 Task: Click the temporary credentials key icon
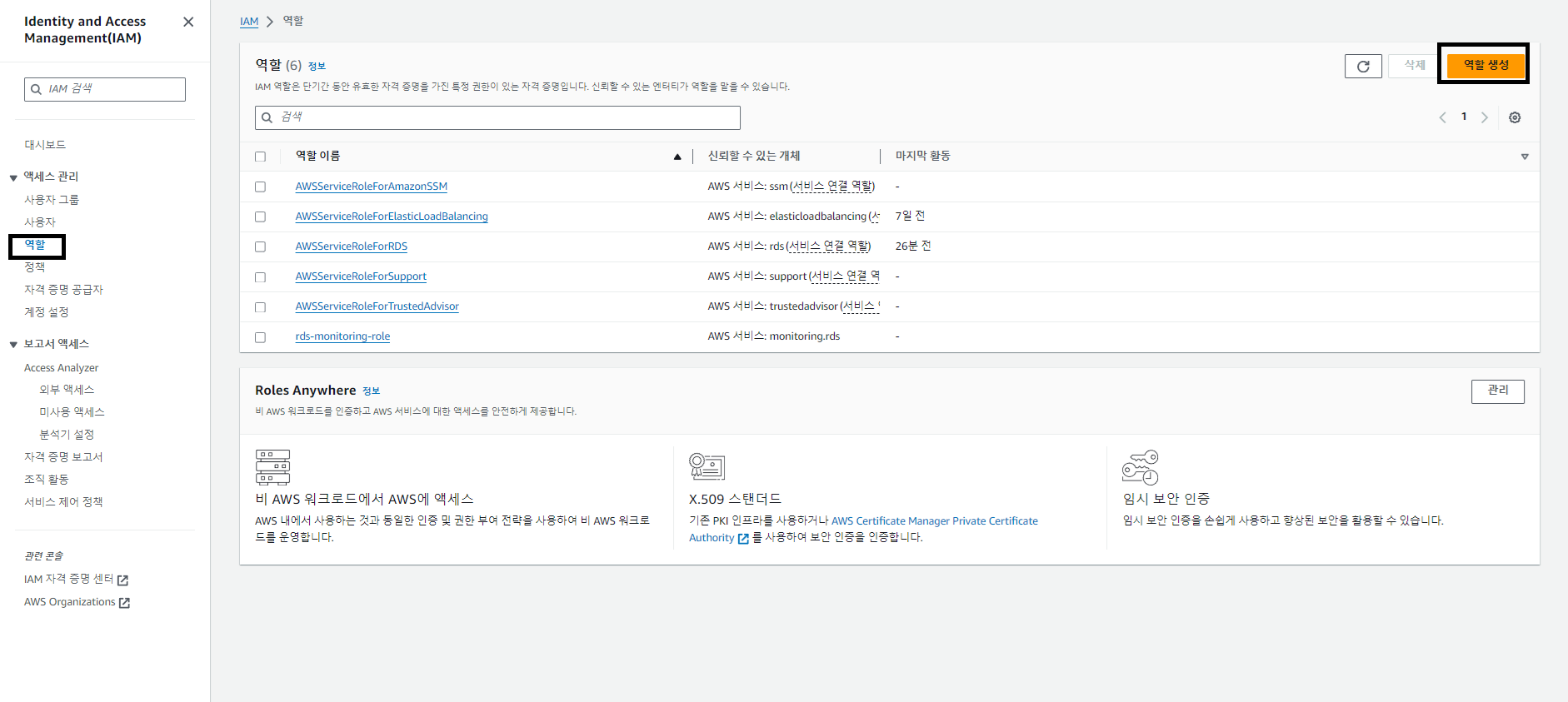click(x=1141, y=467)
